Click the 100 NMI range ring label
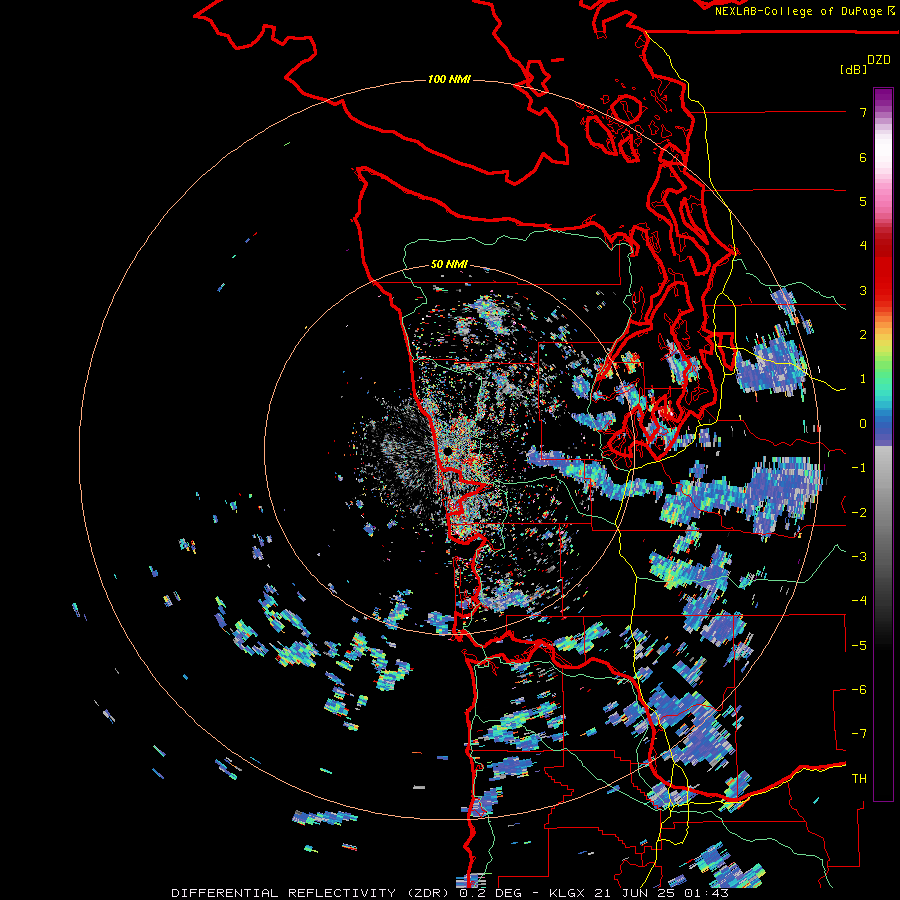The height and width of the screenshot is (900, 900). (x=449, y=79)
